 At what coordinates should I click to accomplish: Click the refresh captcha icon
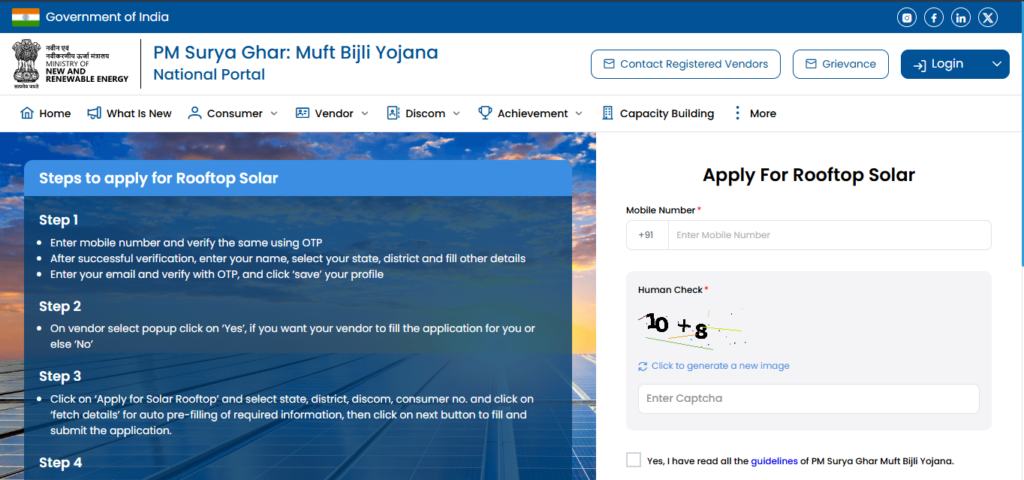643,366
